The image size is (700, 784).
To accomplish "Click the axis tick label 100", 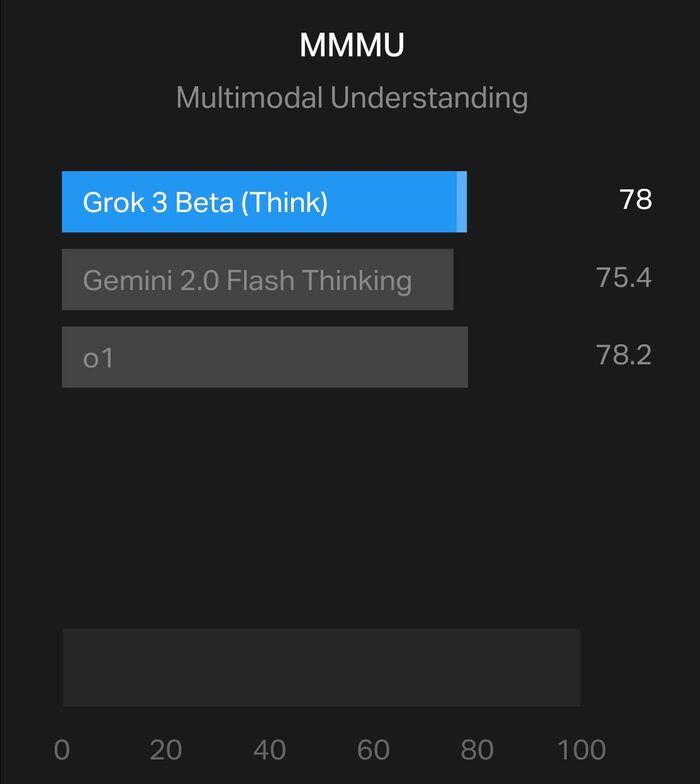I will tap(581, 750).
